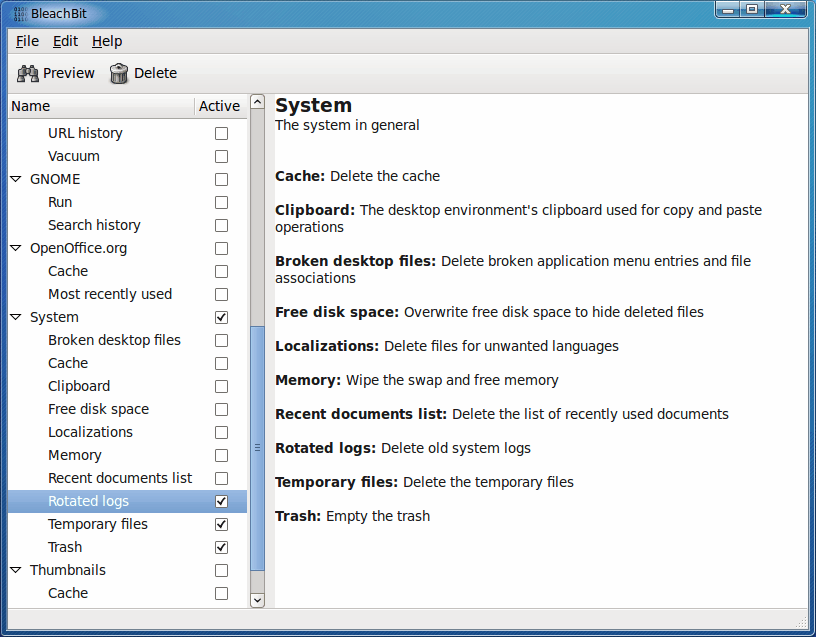This screenshot has height=637, width=816.
Task: Select the GNOME group row
Action: tap(128, 179)
